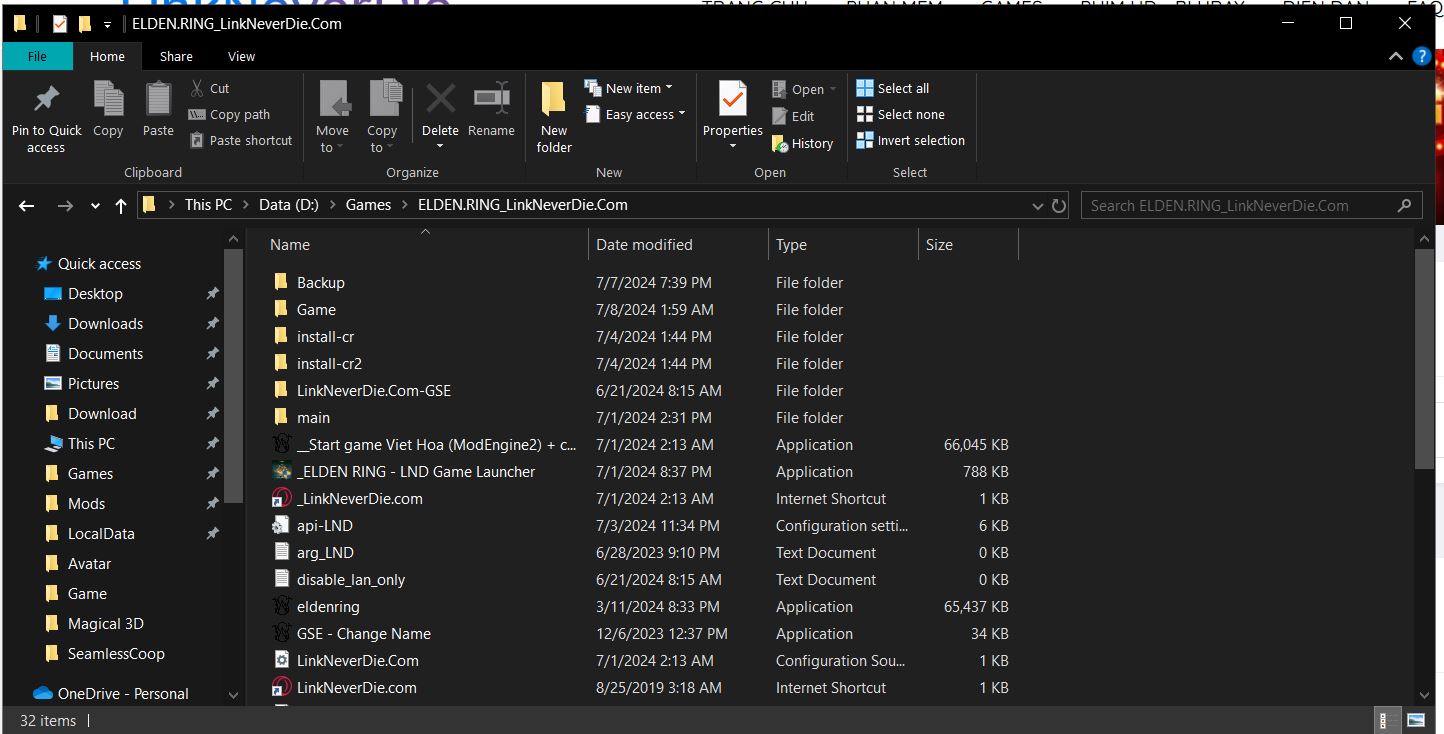Open the File tab
This screenshot has width=1444, height=734.
pyautogui.click(x=37, y=56)
